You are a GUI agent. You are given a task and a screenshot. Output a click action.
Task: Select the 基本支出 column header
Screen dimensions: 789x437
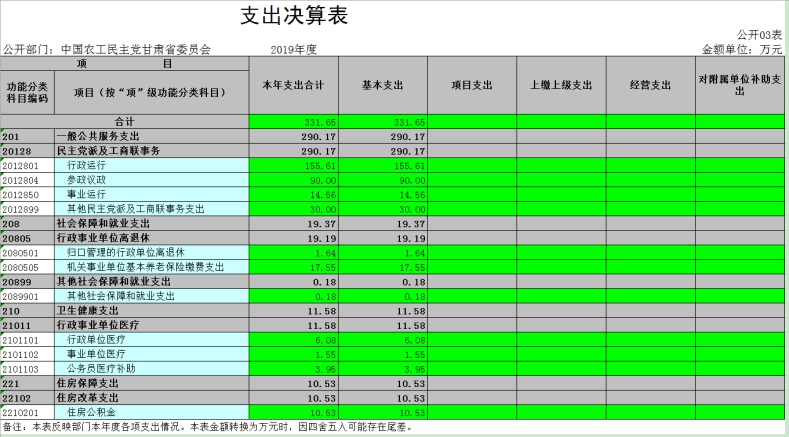pos(382,85)
